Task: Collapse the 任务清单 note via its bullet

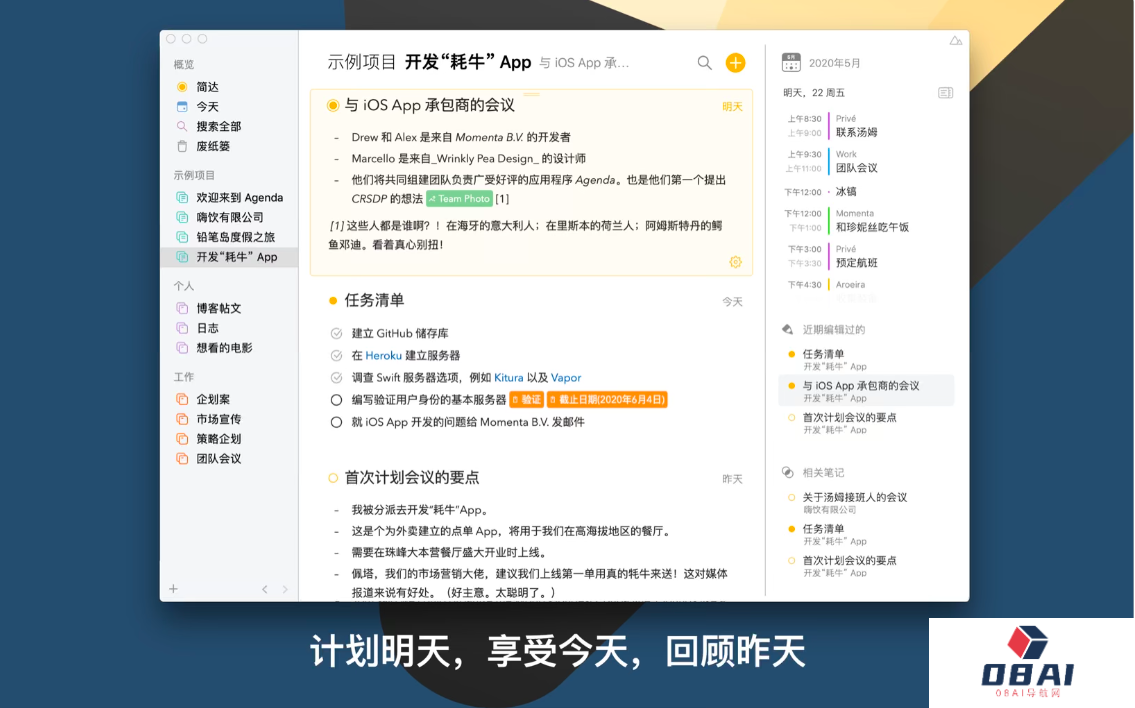Action: [332, 301]
